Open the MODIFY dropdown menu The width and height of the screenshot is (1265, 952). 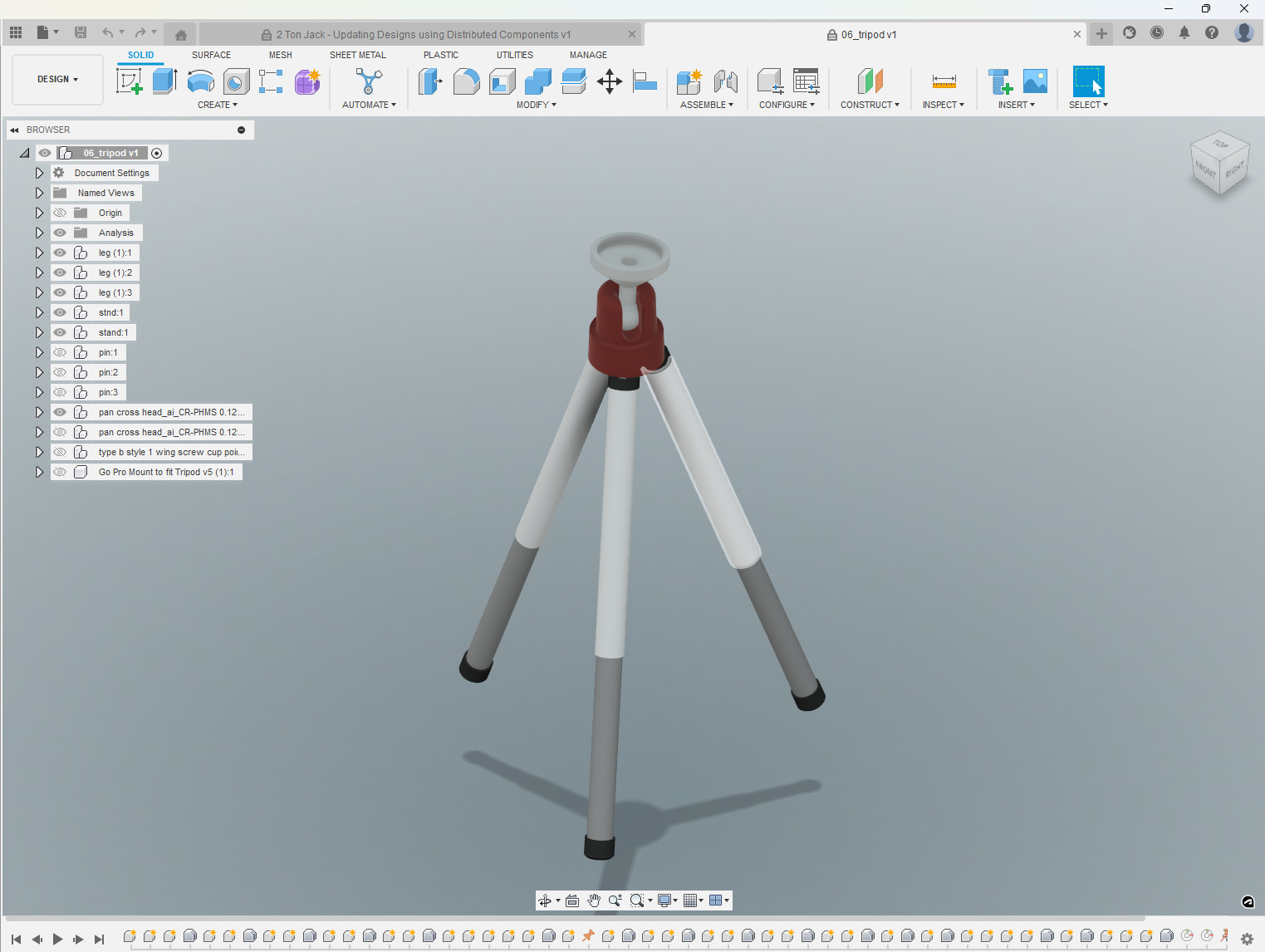[x=536, y=105]
